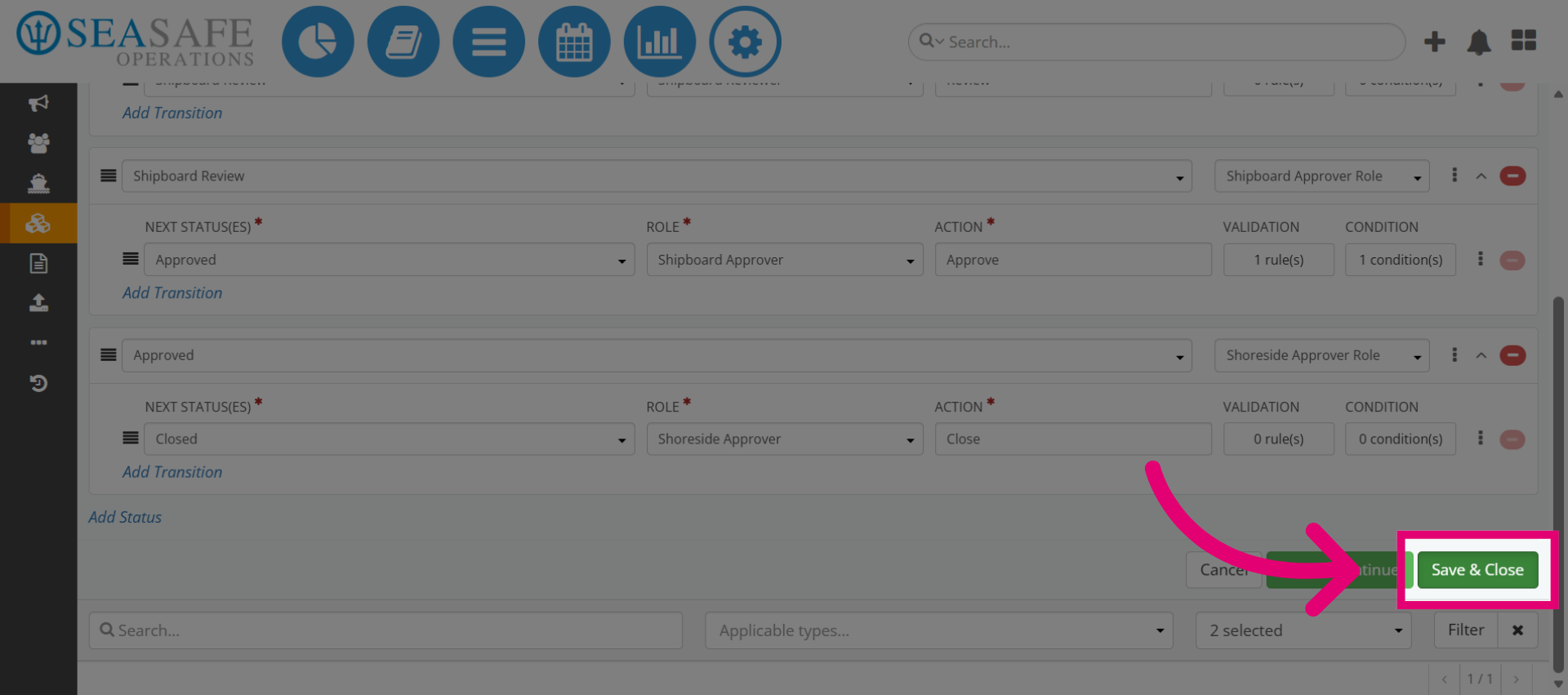Open the Shipboard Review status dropdown

point(657,176)
